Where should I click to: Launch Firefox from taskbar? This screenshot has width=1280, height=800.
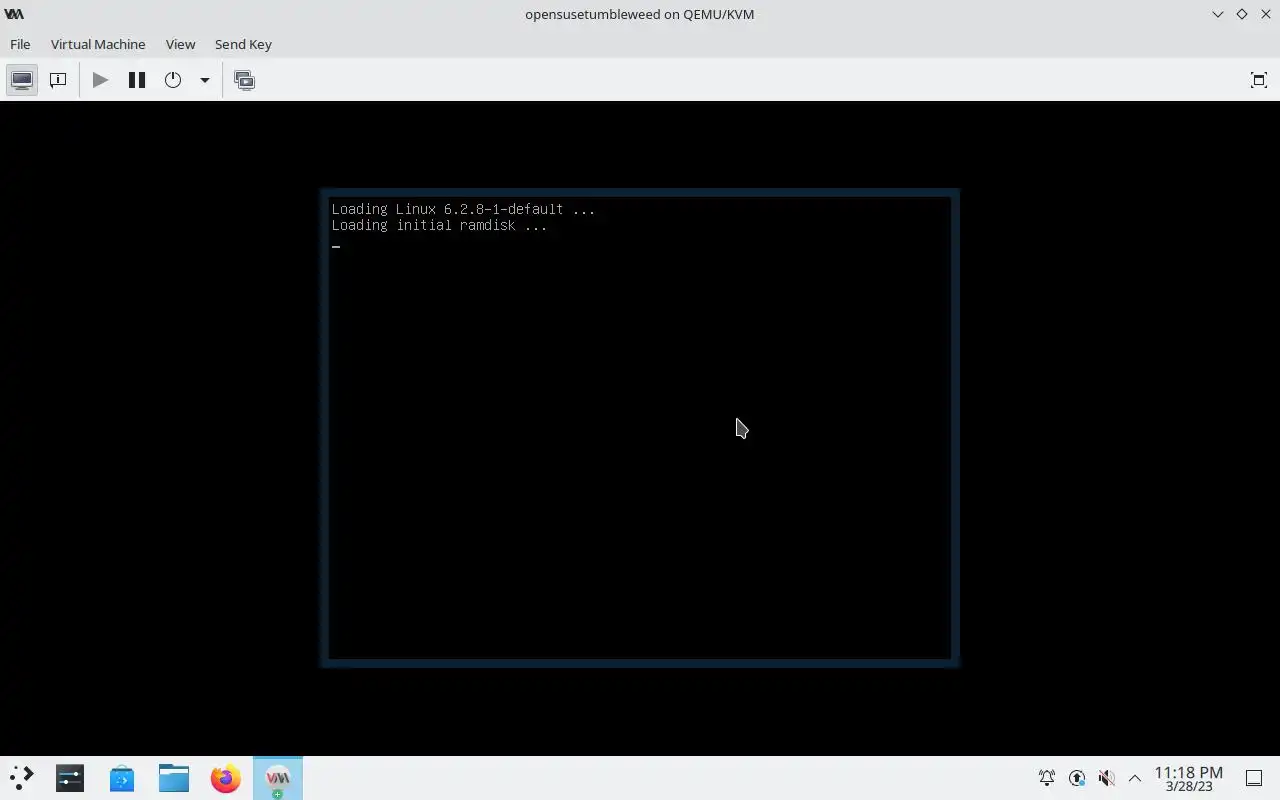pyautogui.click(x=226, y=778)
